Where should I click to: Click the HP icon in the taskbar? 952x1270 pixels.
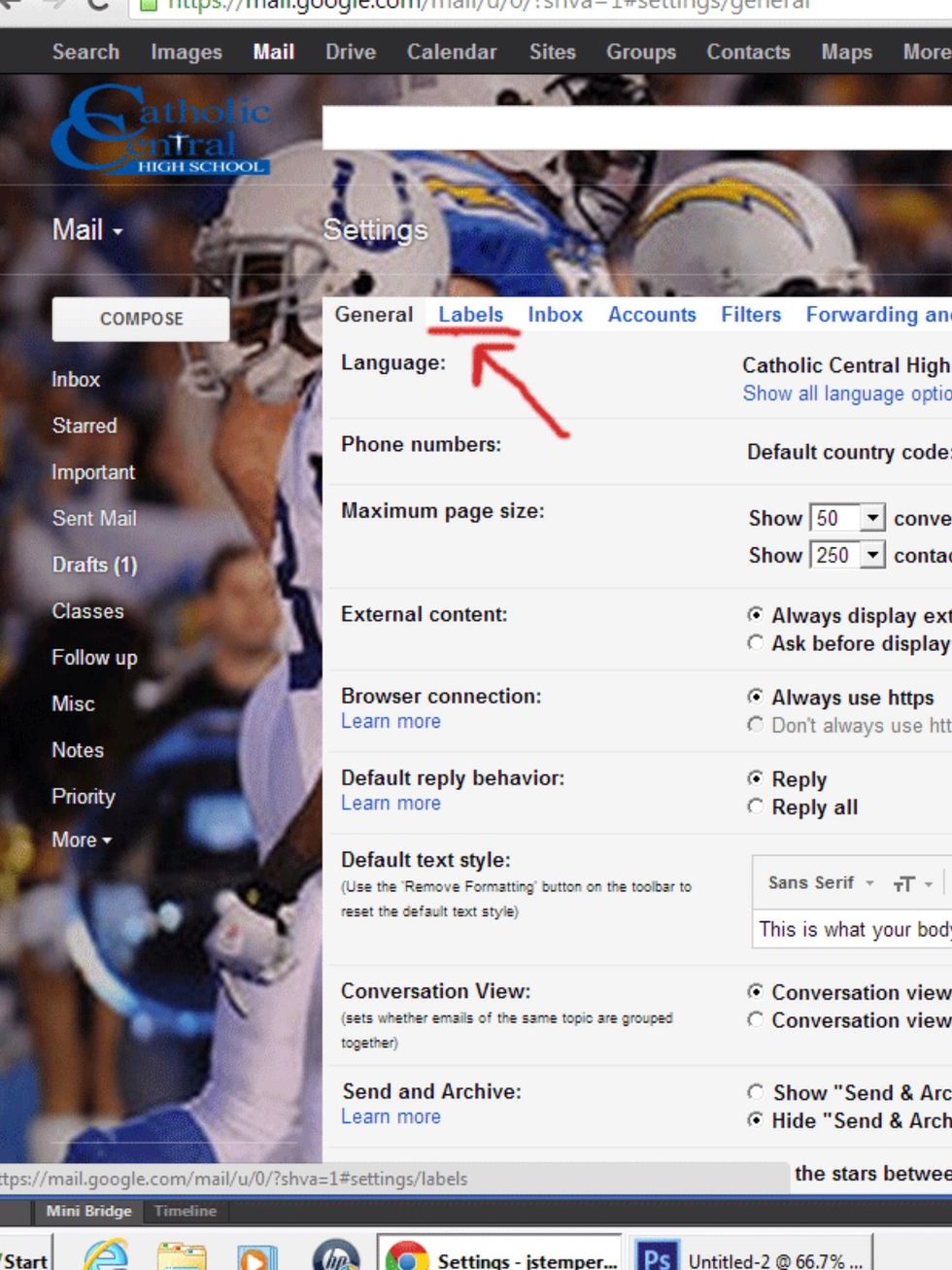click(336, 1256)
